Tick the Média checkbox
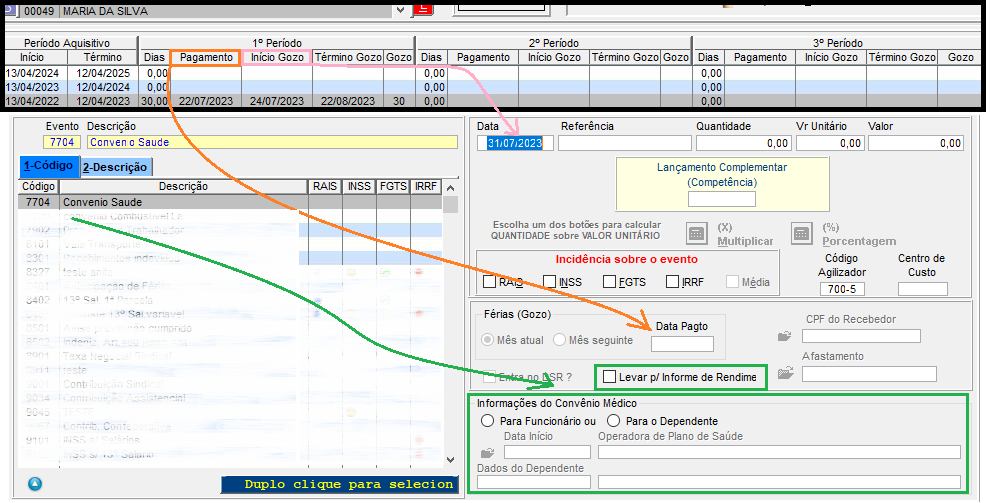This screenshot has width=990, height=503. coord(732,281)
